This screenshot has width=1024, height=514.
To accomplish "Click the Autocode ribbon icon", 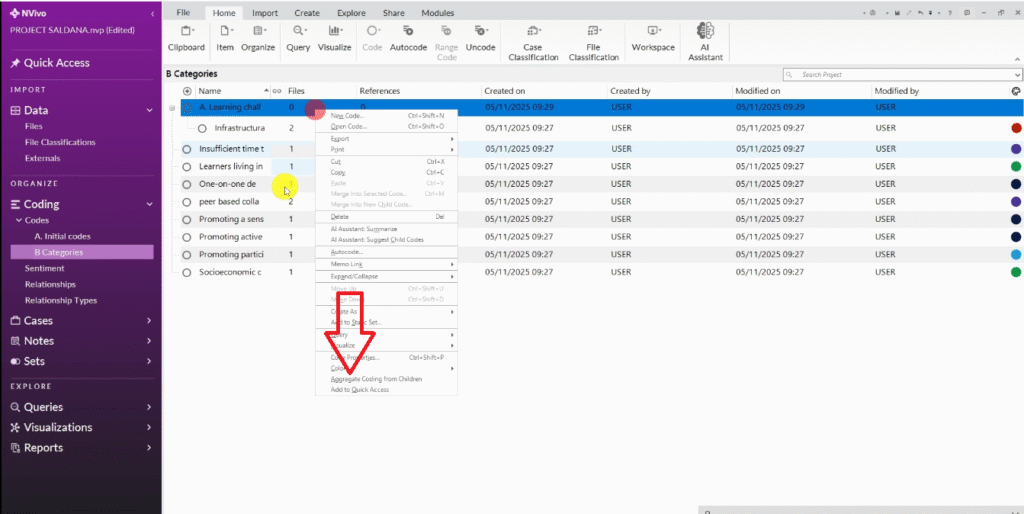I will pos(408,38).
